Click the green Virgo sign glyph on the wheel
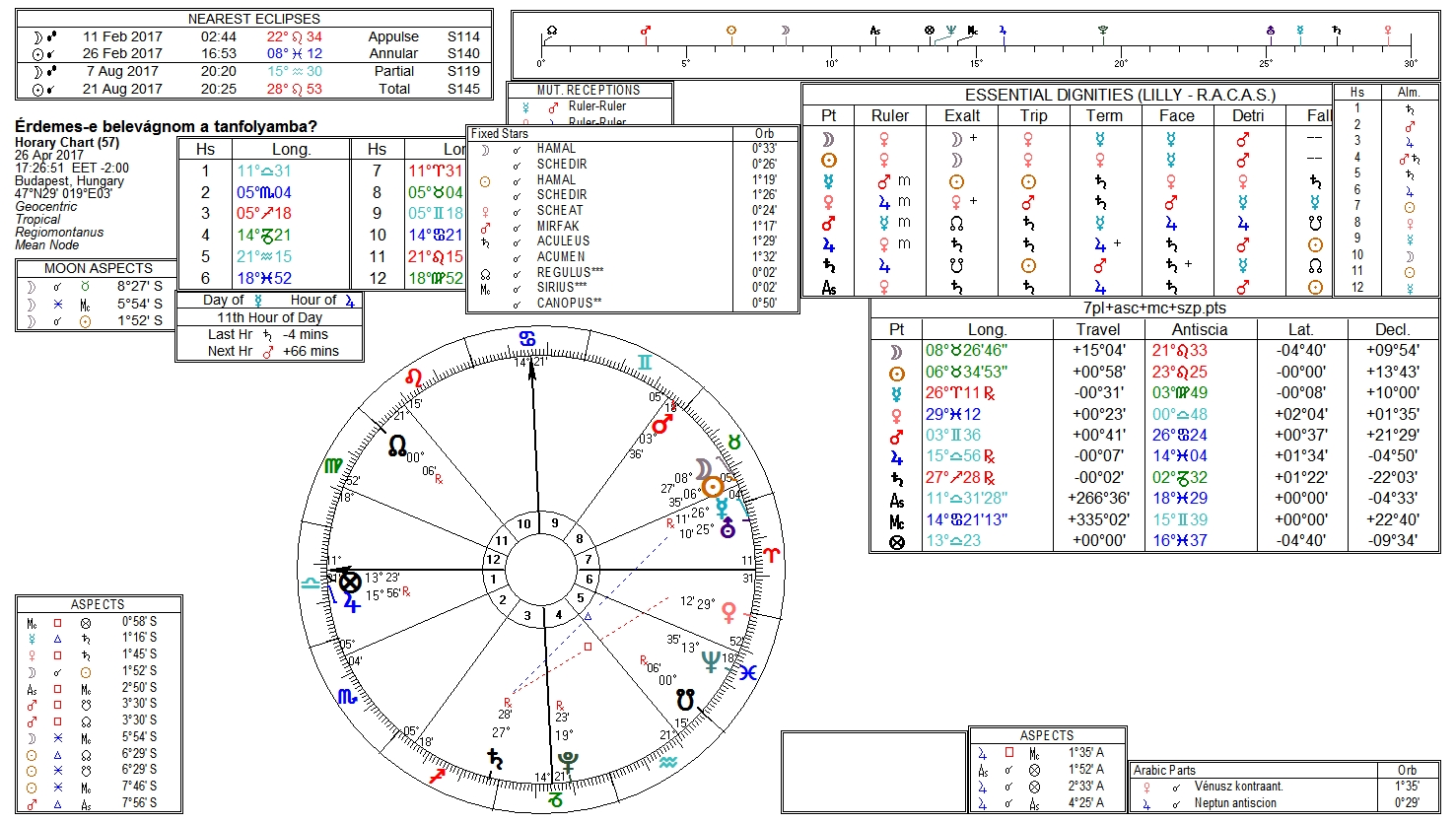Viewport: 1456px width, 823px height. click(x=334, y=466)
